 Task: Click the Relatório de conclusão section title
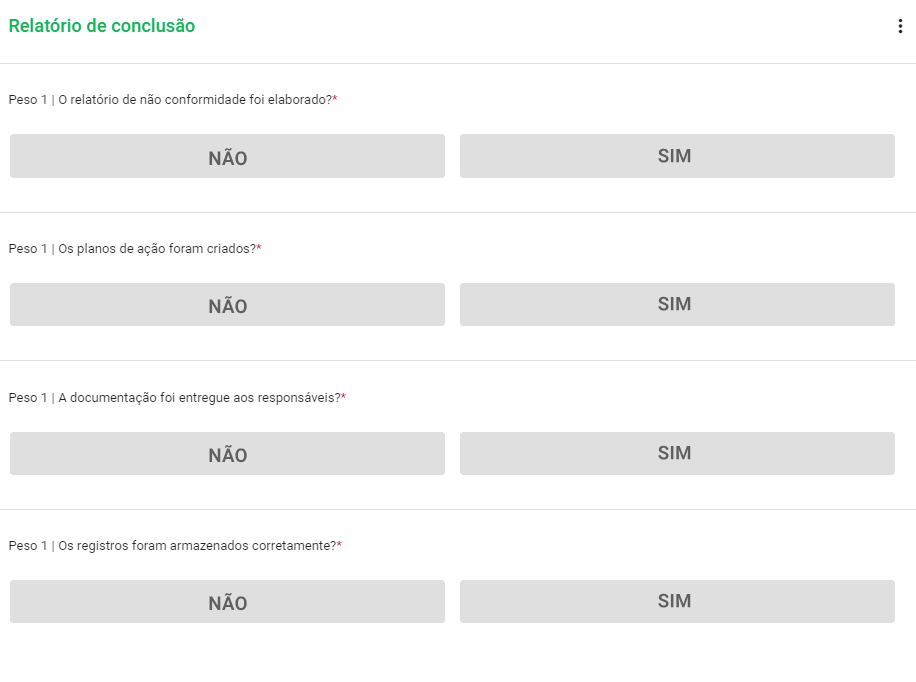click(x=102, y=25)
